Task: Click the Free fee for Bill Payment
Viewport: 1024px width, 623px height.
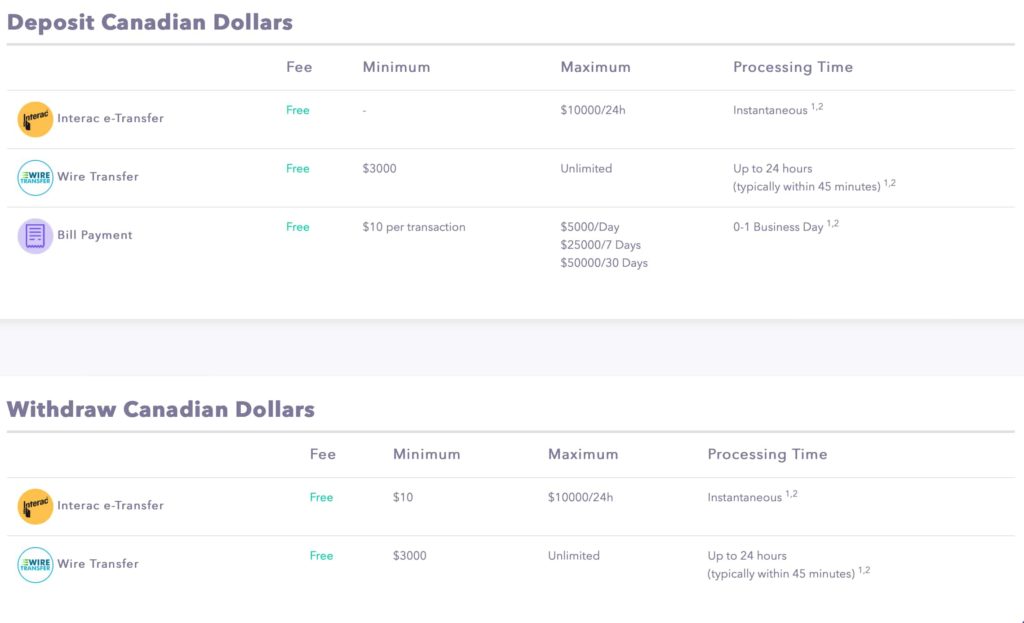Action: pos(298,227)
